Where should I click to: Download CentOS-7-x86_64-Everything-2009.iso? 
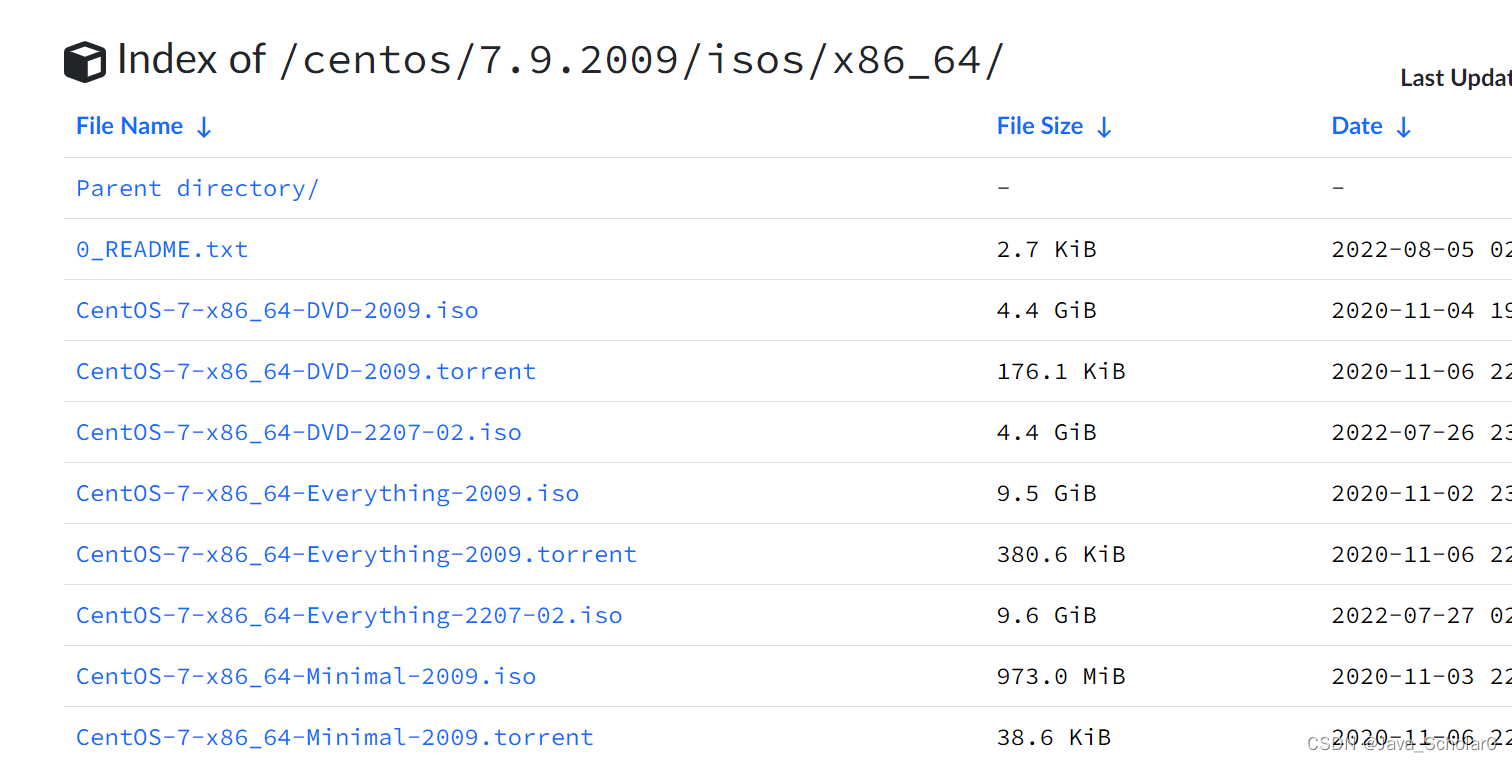[x=328, y=493]
